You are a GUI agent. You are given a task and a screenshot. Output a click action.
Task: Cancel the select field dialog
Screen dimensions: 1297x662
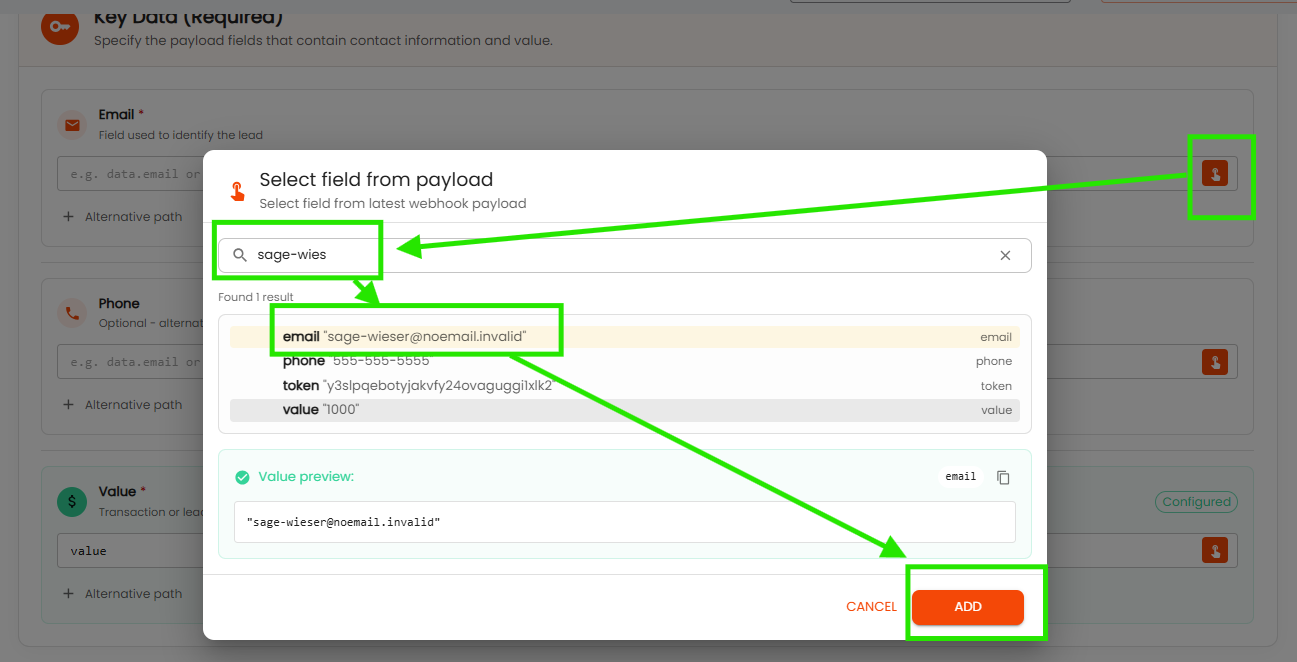pos(871,607)
